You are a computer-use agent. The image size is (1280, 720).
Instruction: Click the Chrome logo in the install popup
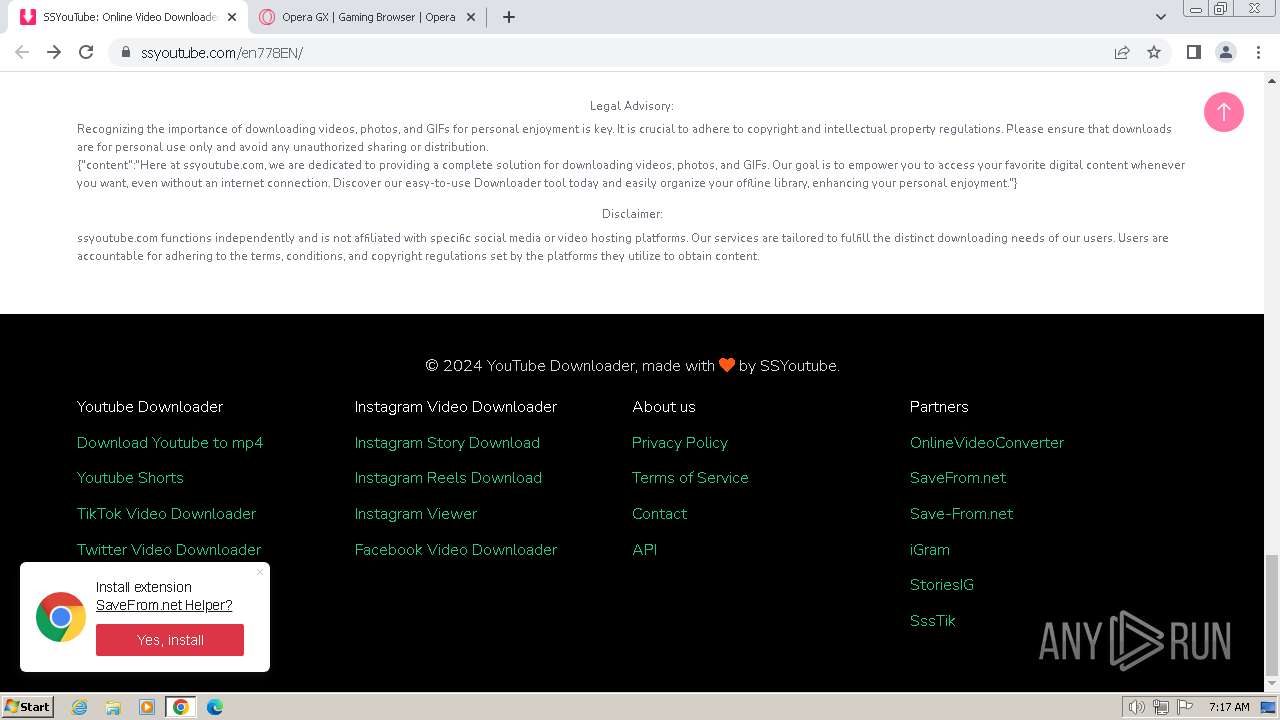click(61, 617)
